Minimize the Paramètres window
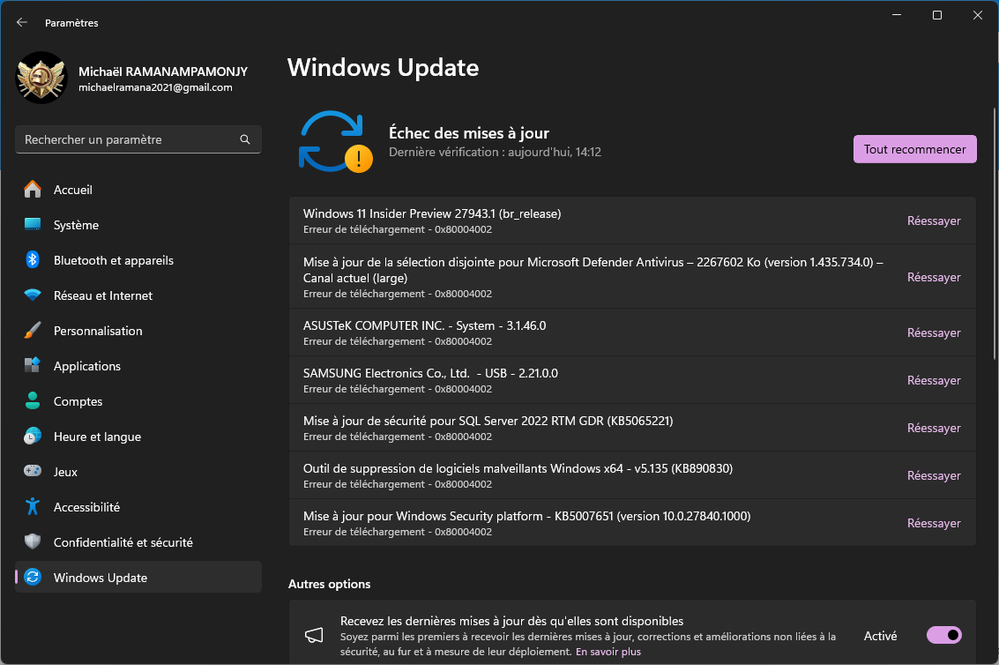The width and height of the screenshot is (999, 665). point(896,15)
